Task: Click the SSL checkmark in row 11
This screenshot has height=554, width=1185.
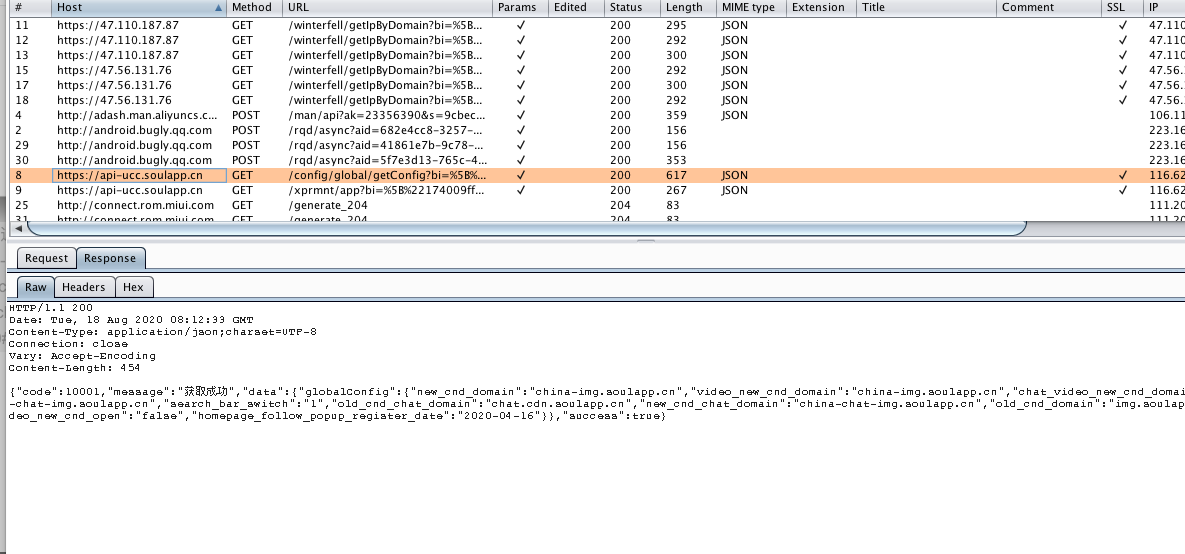Action: [x=1122, y=25]
